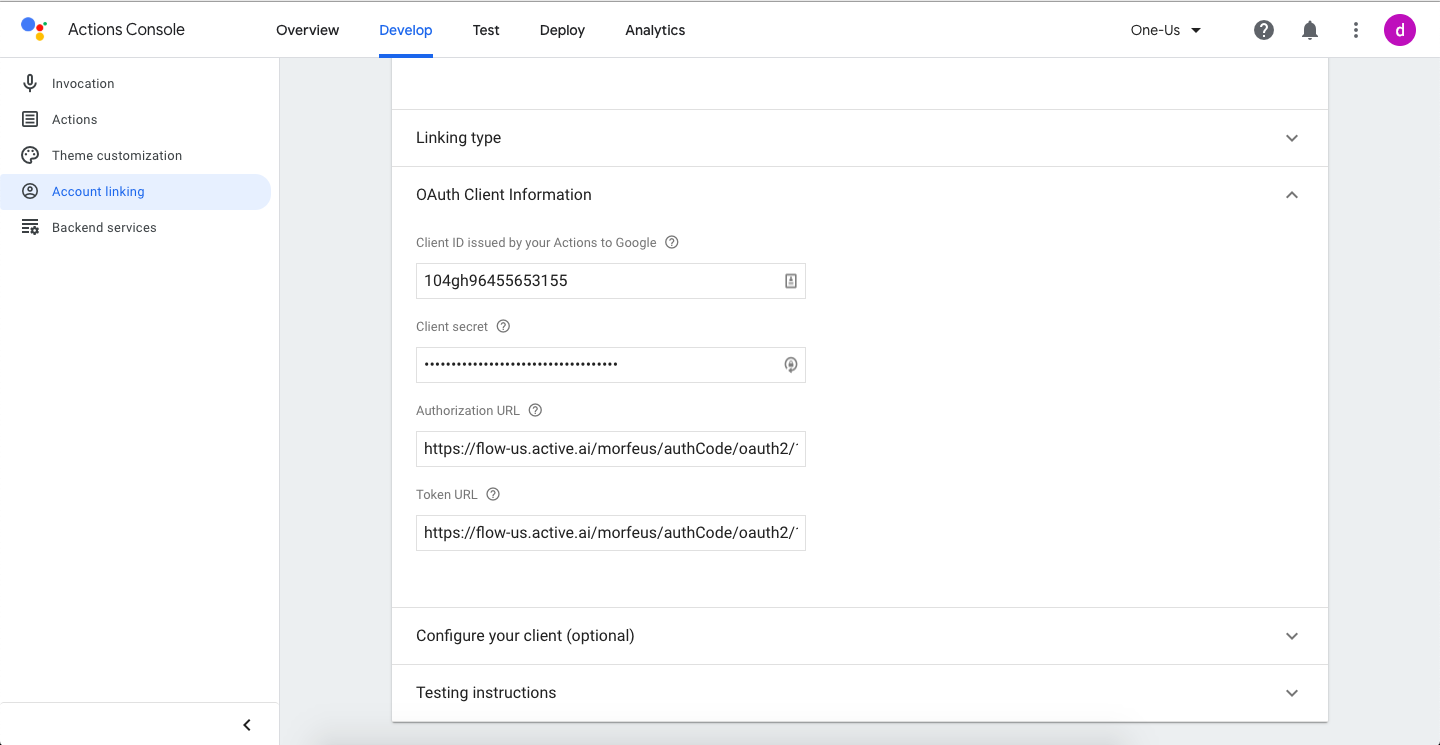This screenshot has height=745, width=1440.
Task: Open Backend services in the sidebar
Action: (135, 227)
